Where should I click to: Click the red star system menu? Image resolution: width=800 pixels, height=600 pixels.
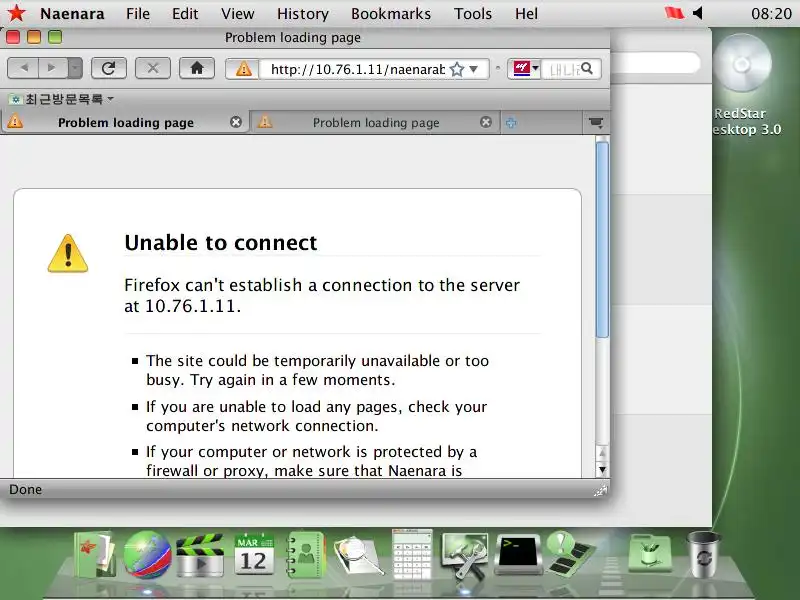click(16, 13)
